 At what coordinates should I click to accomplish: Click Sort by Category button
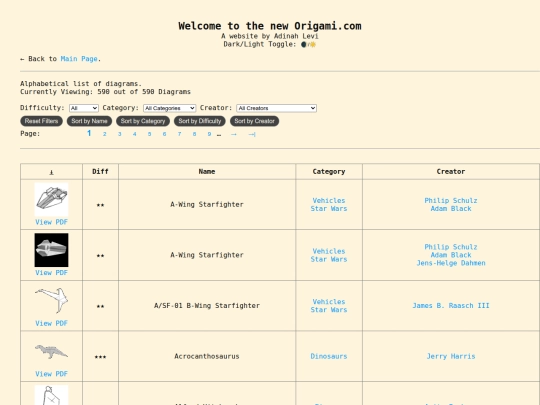pos(143,121)
